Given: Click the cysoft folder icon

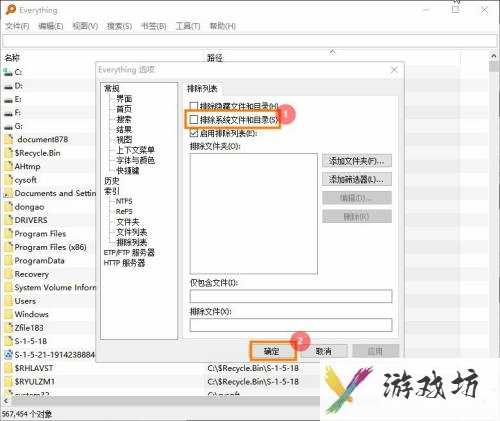Looking at the screenshot, I should 9,180.
